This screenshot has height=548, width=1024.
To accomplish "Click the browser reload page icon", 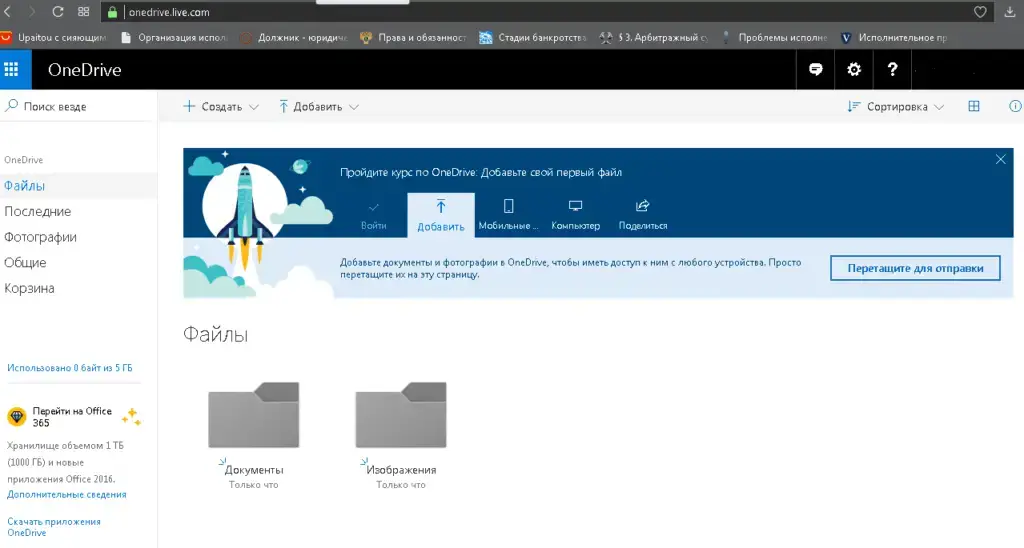I will (x=58, y=12).
